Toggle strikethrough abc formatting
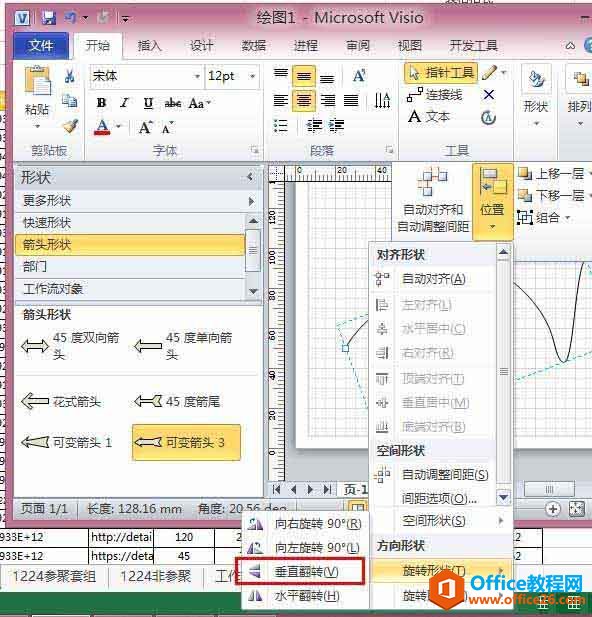This screenshot has height=617, width=592. (x=173, y=103)
